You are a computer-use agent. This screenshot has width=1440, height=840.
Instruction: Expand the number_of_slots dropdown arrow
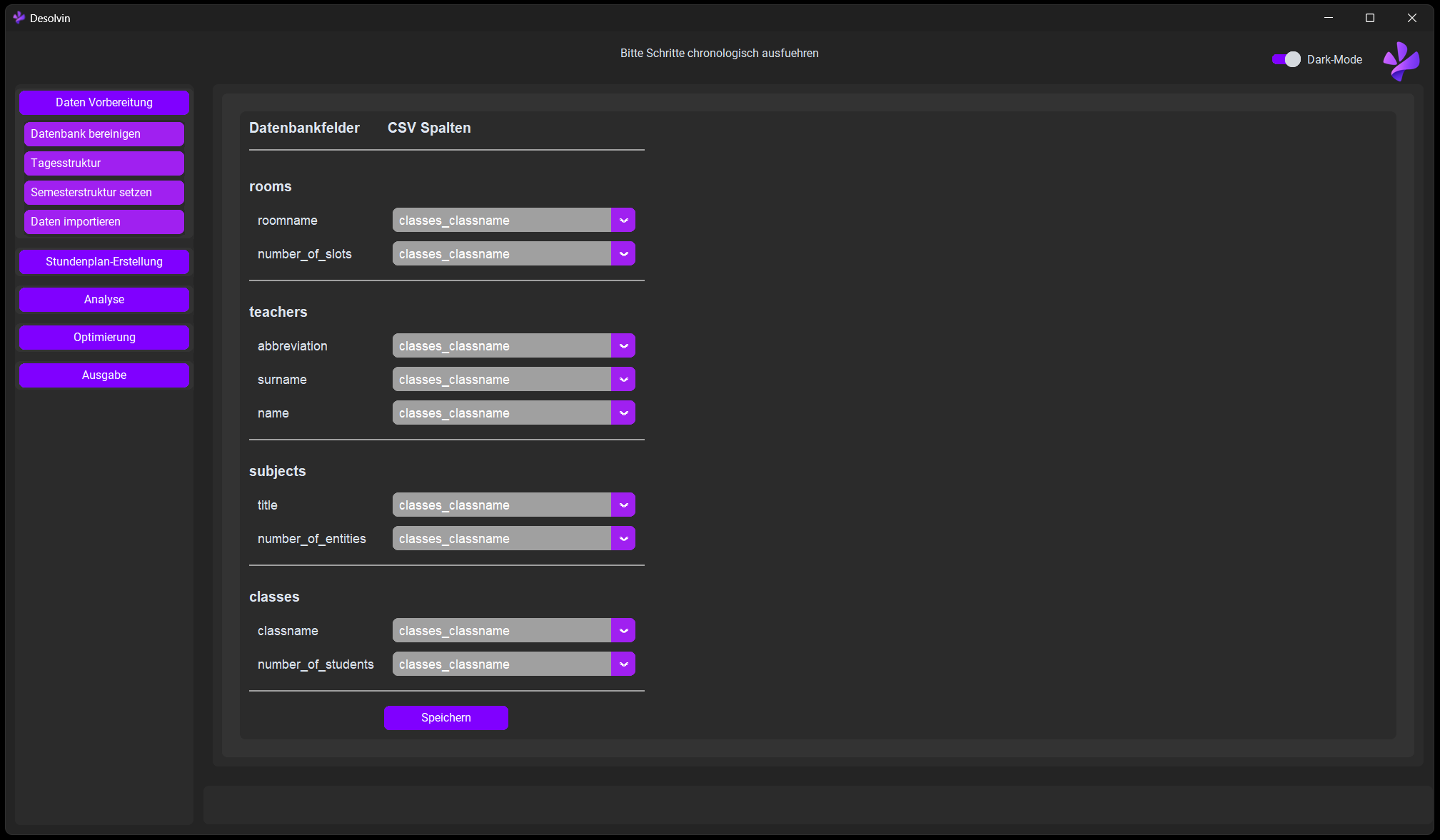click(623, 254)
